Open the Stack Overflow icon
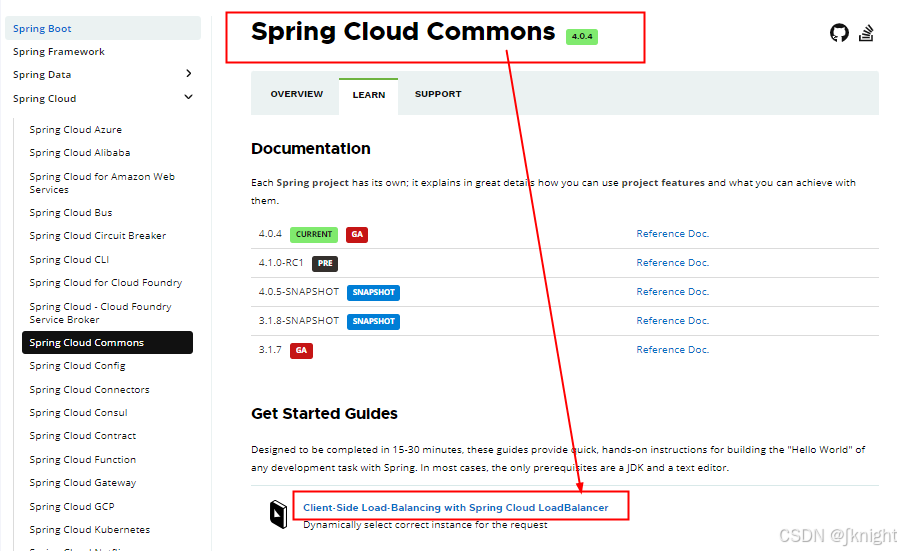 point(866,33)
